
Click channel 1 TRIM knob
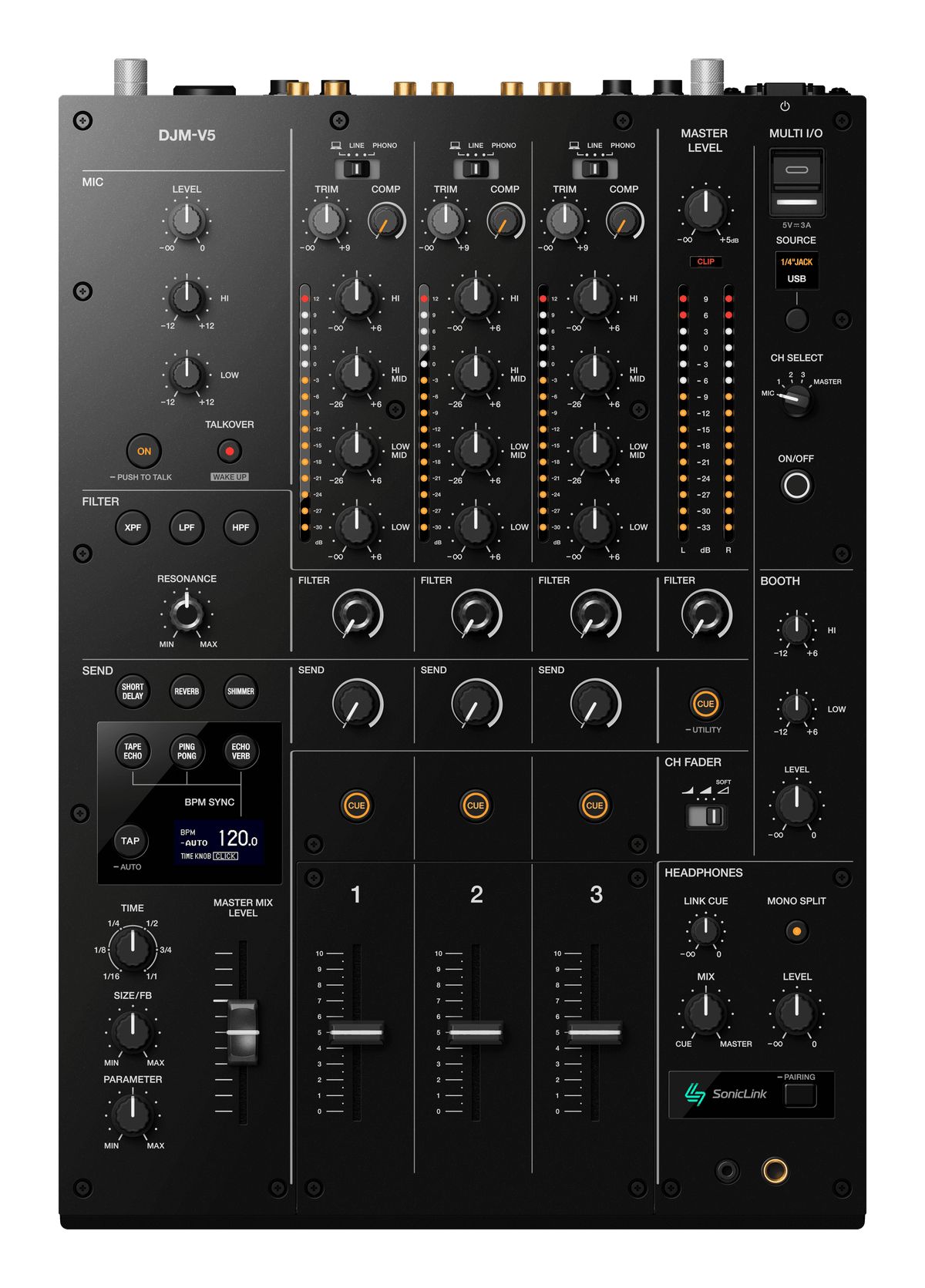pyautogui.click(x=326, y=220)
